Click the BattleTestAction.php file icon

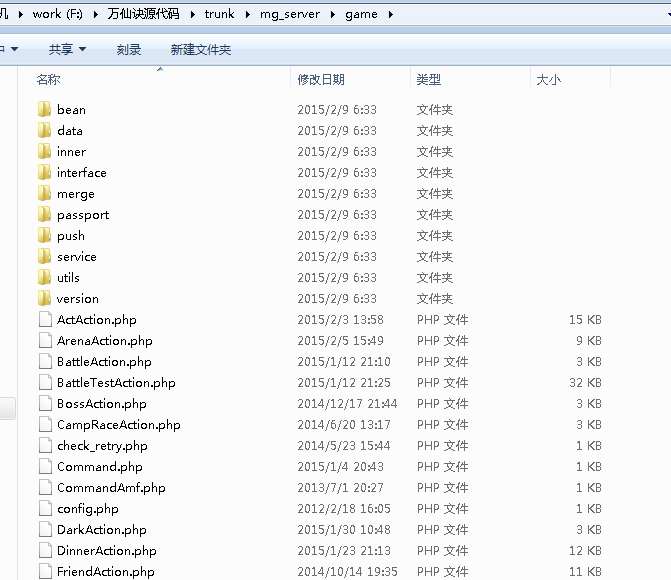pos(44,383)
